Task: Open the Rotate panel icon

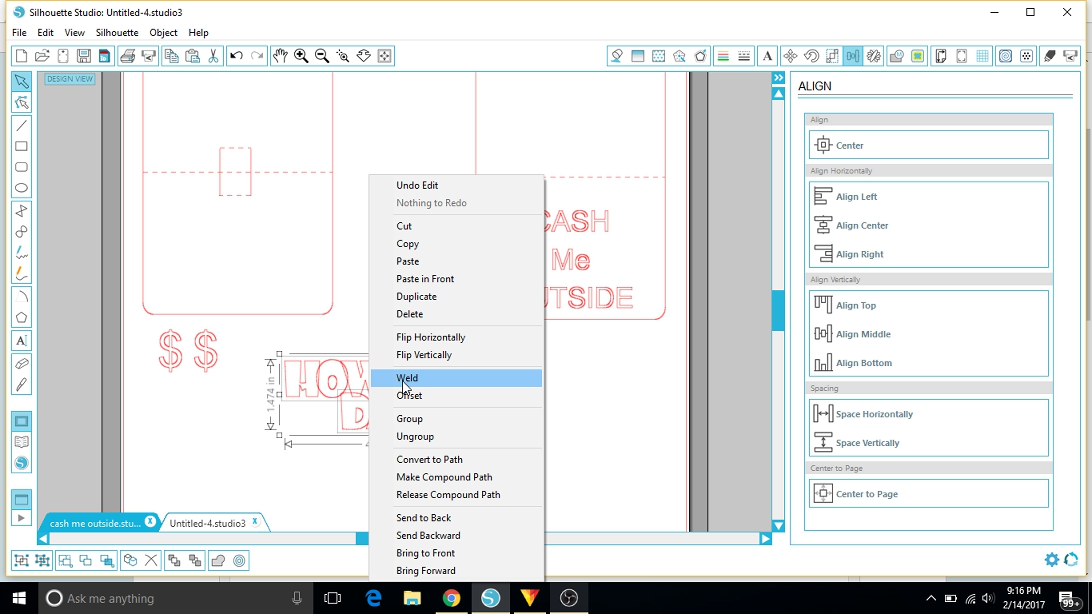Action: tap(811, 56)
